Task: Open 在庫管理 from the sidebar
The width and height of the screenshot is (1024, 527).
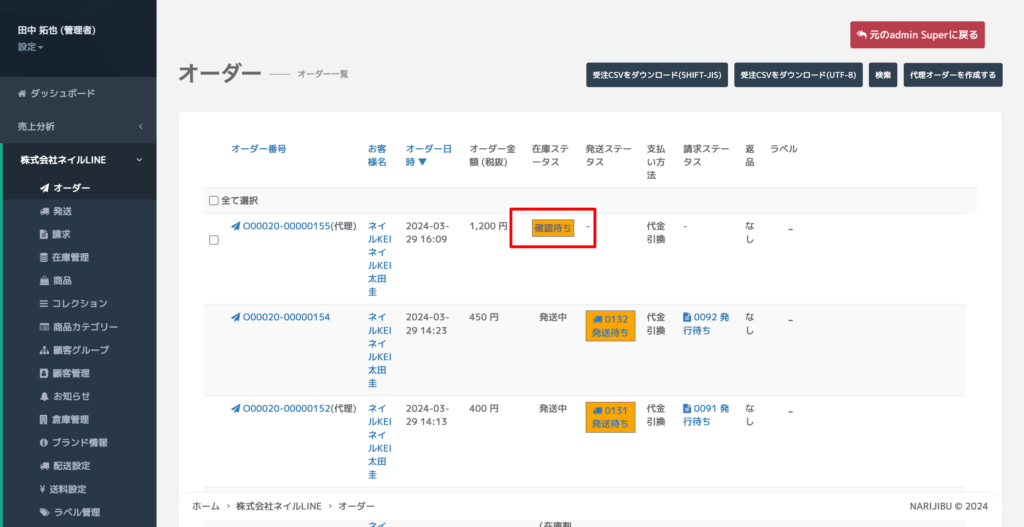Action: click(68, 257)
